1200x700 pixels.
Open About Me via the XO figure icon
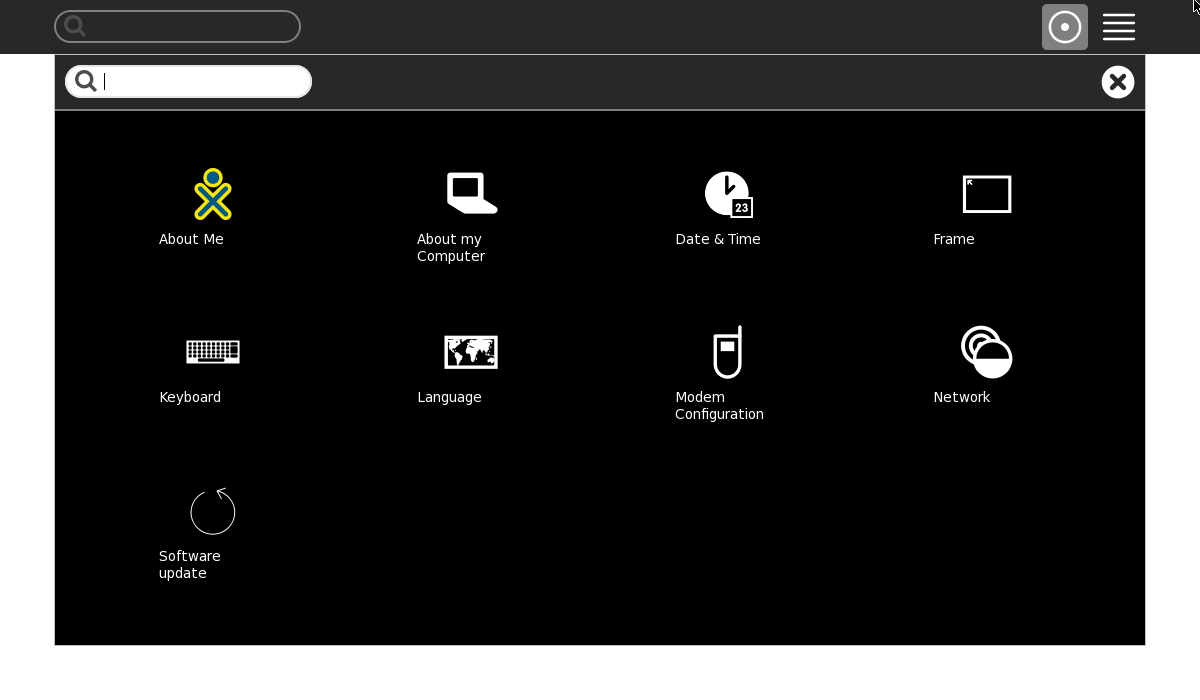[212, 194]
